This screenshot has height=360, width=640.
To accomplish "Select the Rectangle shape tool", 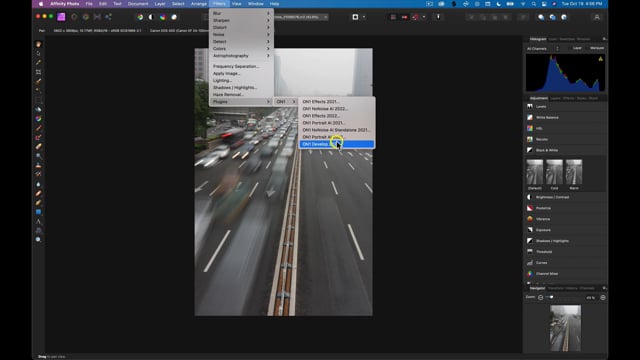I will point(38,212).
